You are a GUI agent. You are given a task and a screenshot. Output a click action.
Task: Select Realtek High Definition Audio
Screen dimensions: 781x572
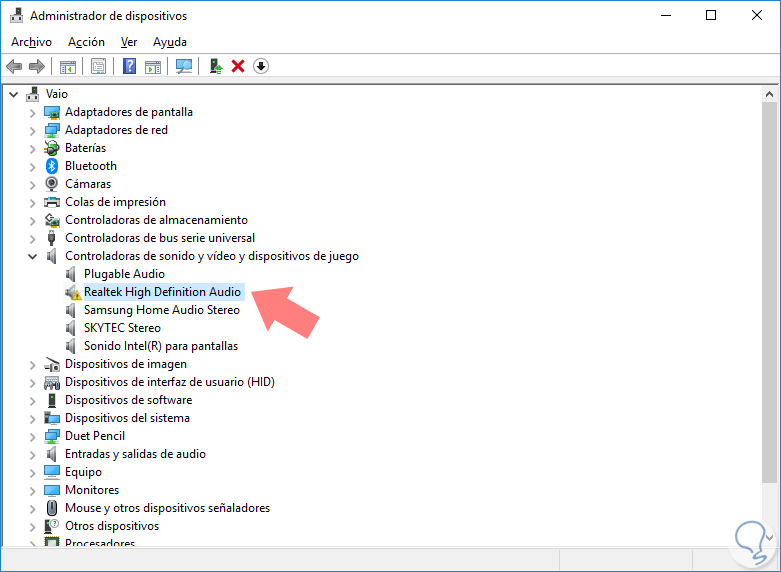tap(162, 292)
